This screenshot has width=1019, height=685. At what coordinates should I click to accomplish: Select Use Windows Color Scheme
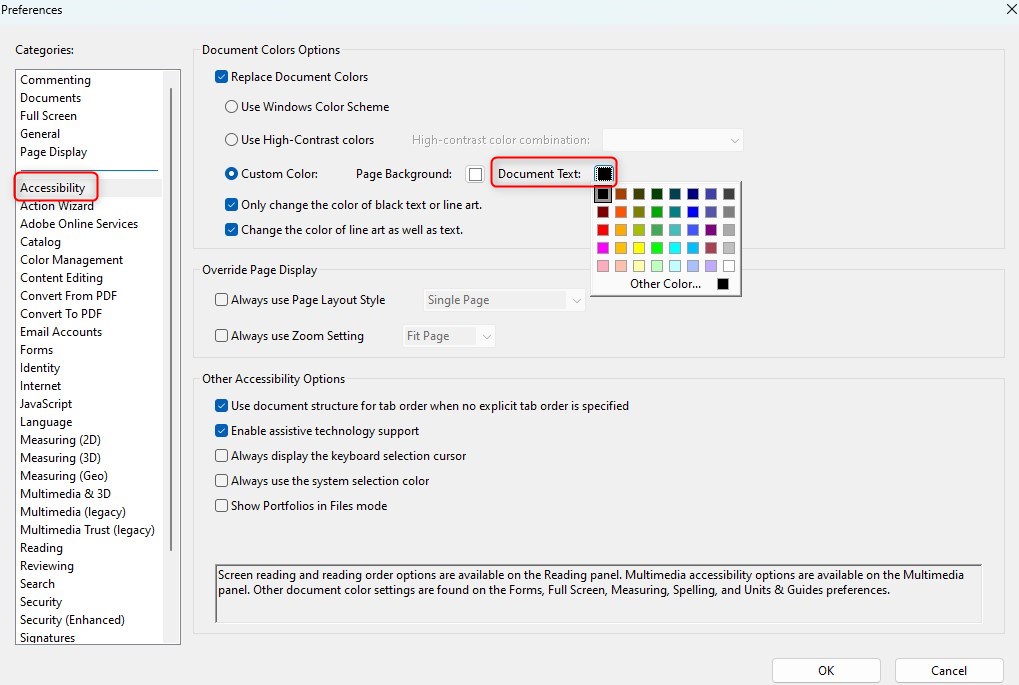[230, 106]
